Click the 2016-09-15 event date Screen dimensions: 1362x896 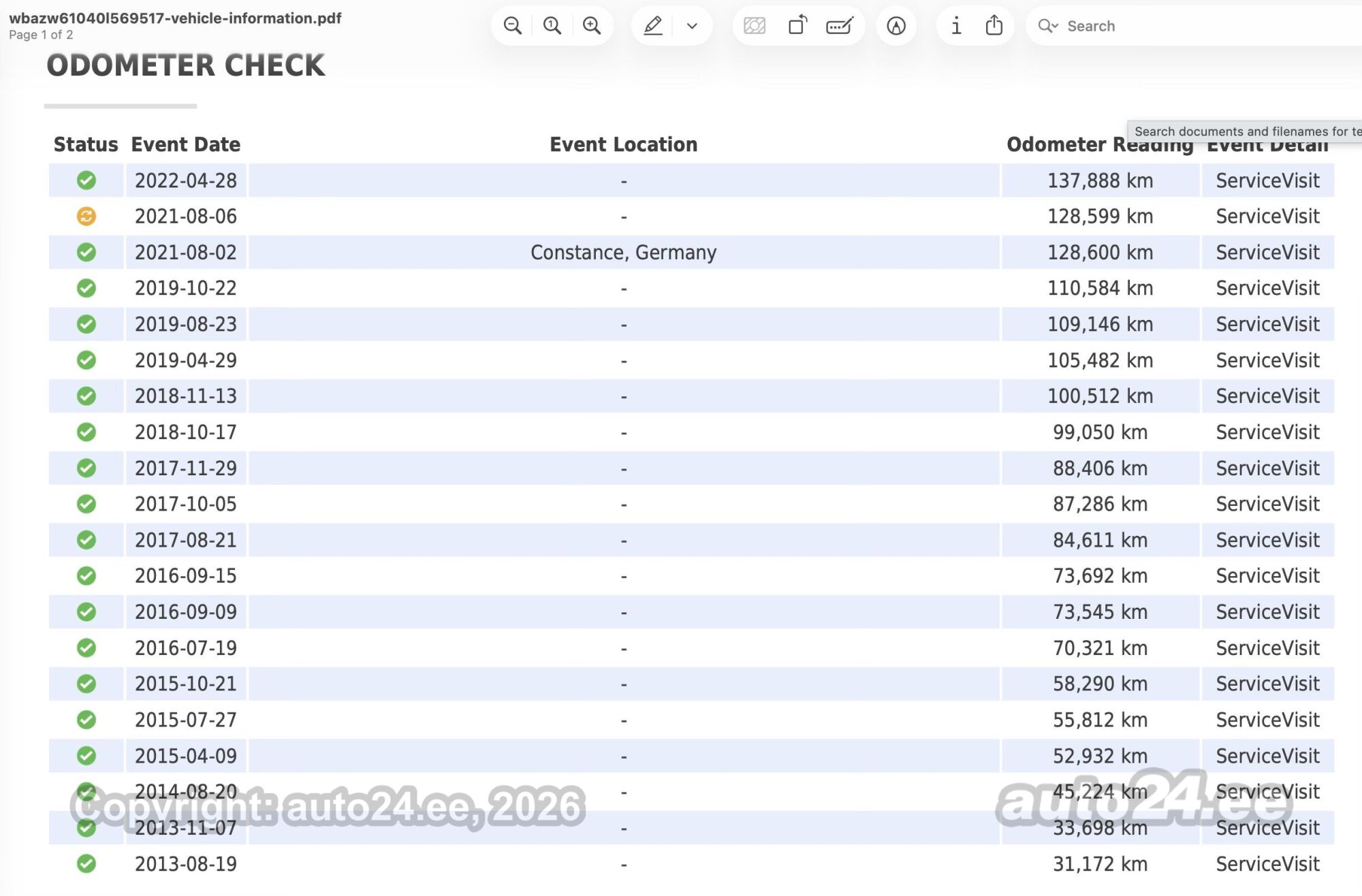pos(186,576)
